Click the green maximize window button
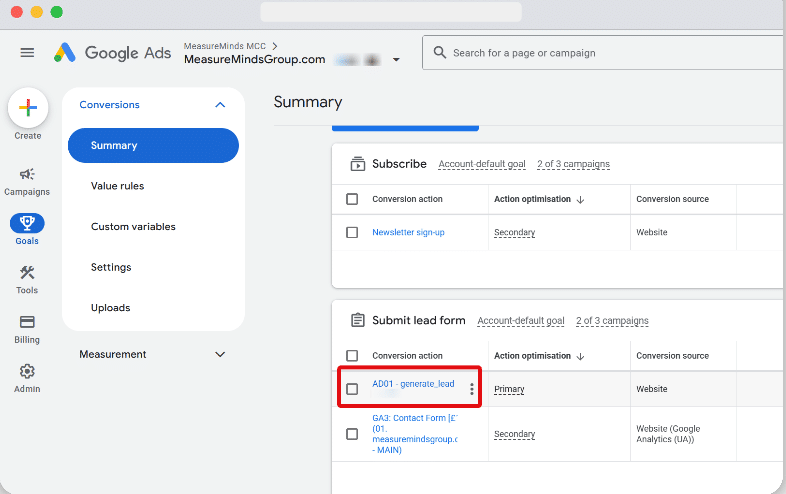 tap(57, 12)
